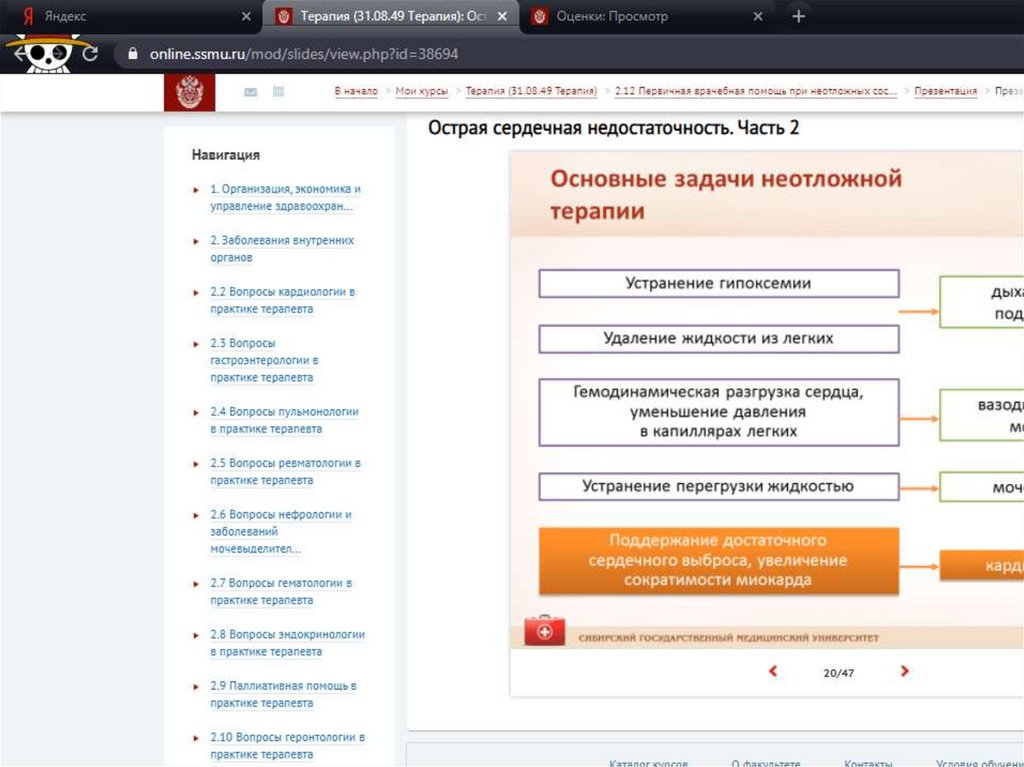Go to previous slide with left arrow
Screen dimensions: 1024x767
773,671
